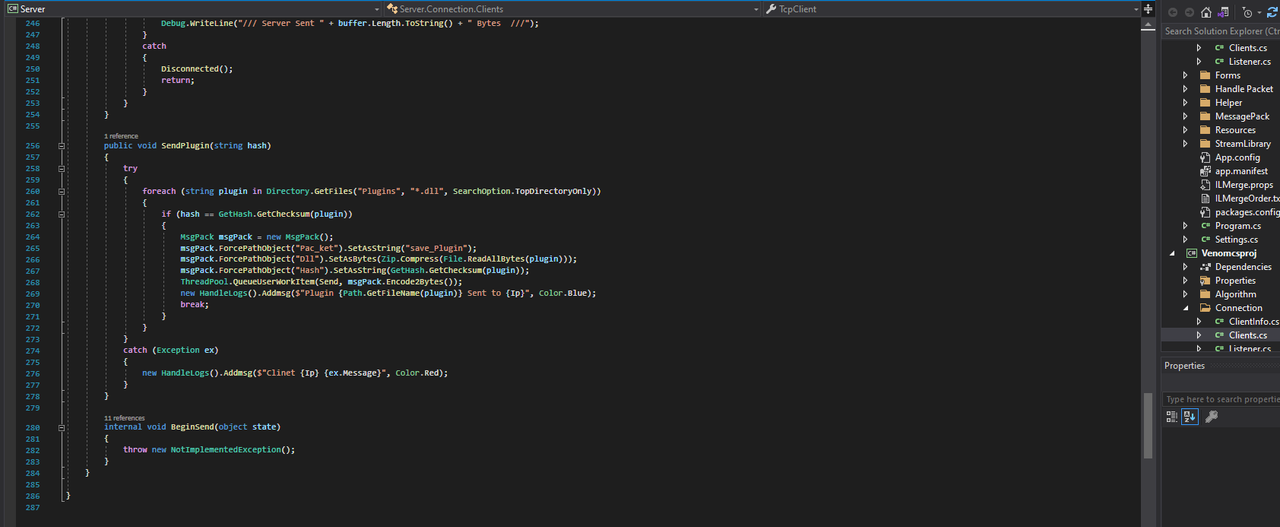Click the Dependencies node icon
This screenshot has height=527, width=1280.
[1204, 267]
